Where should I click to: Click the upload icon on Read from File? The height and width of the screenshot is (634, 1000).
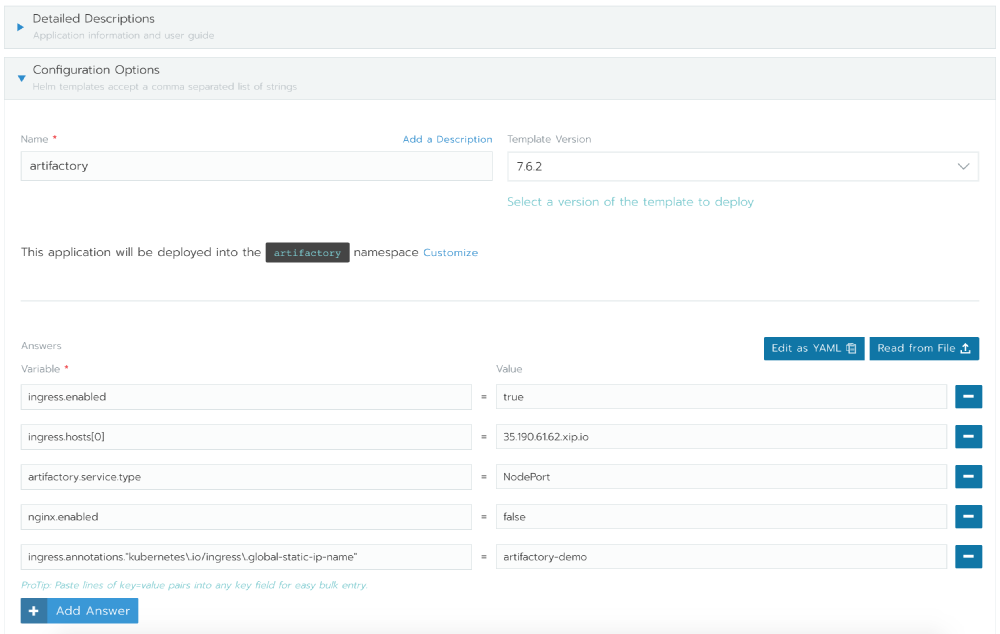pyautogui.click(x=965, y=348)
